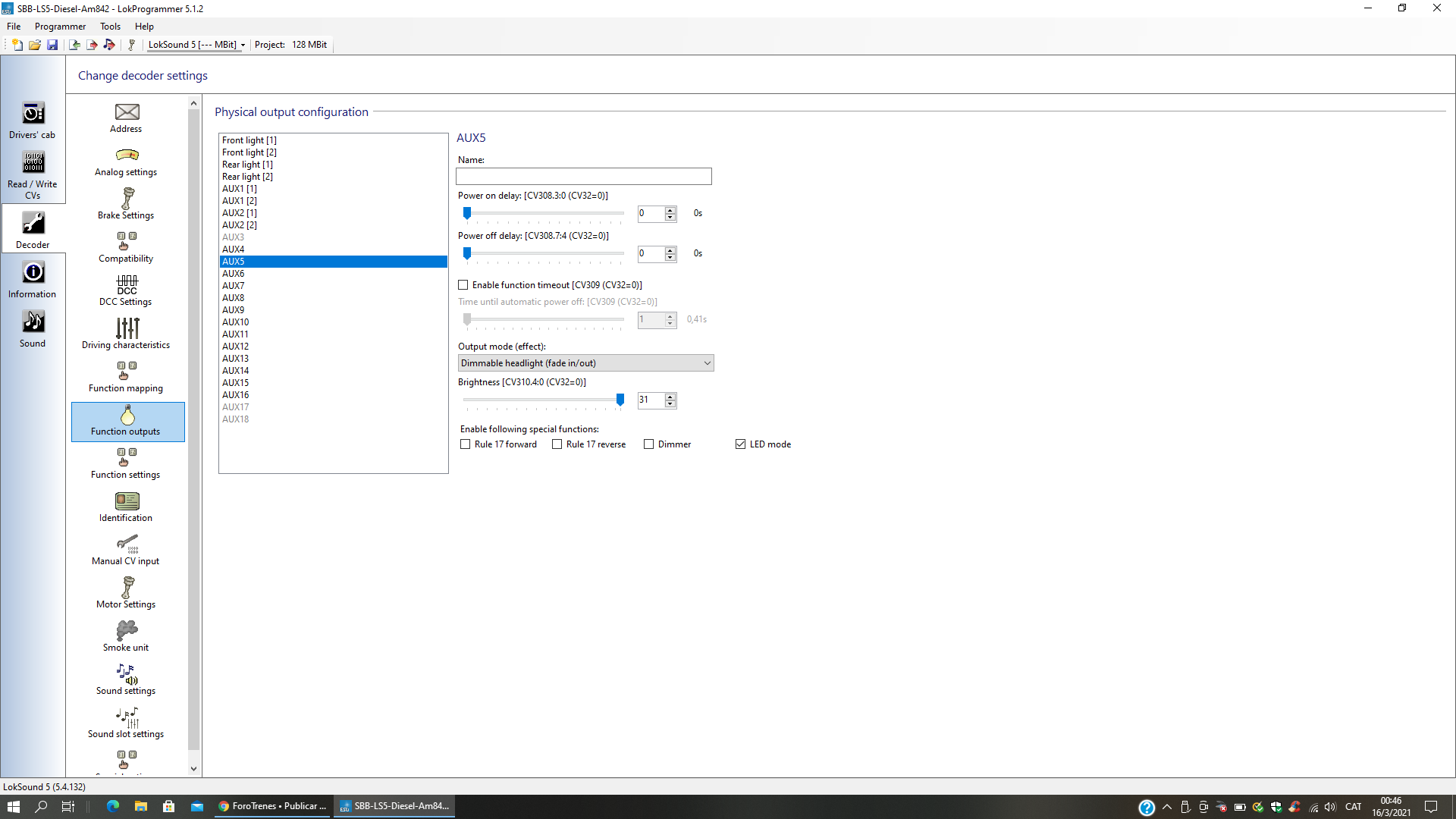Open the Smoke unit settings
Screen dimensions: 1456x819
coord(126,637)
